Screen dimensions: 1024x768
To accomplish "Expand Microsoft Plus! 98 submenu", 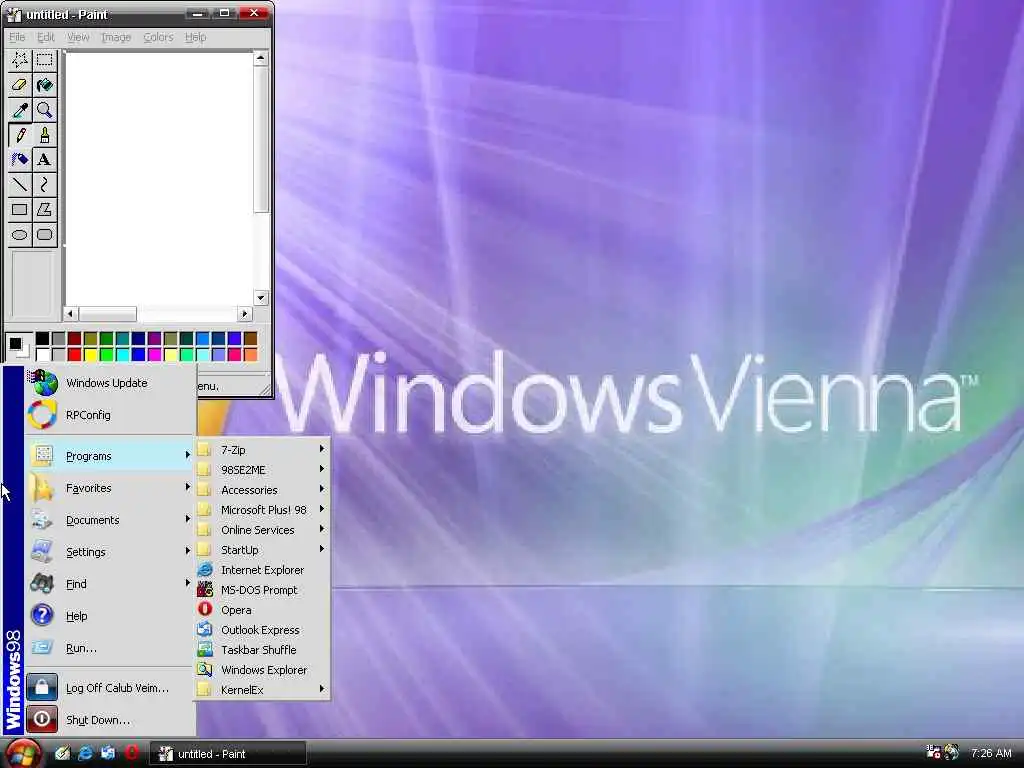I will (262, 510).
